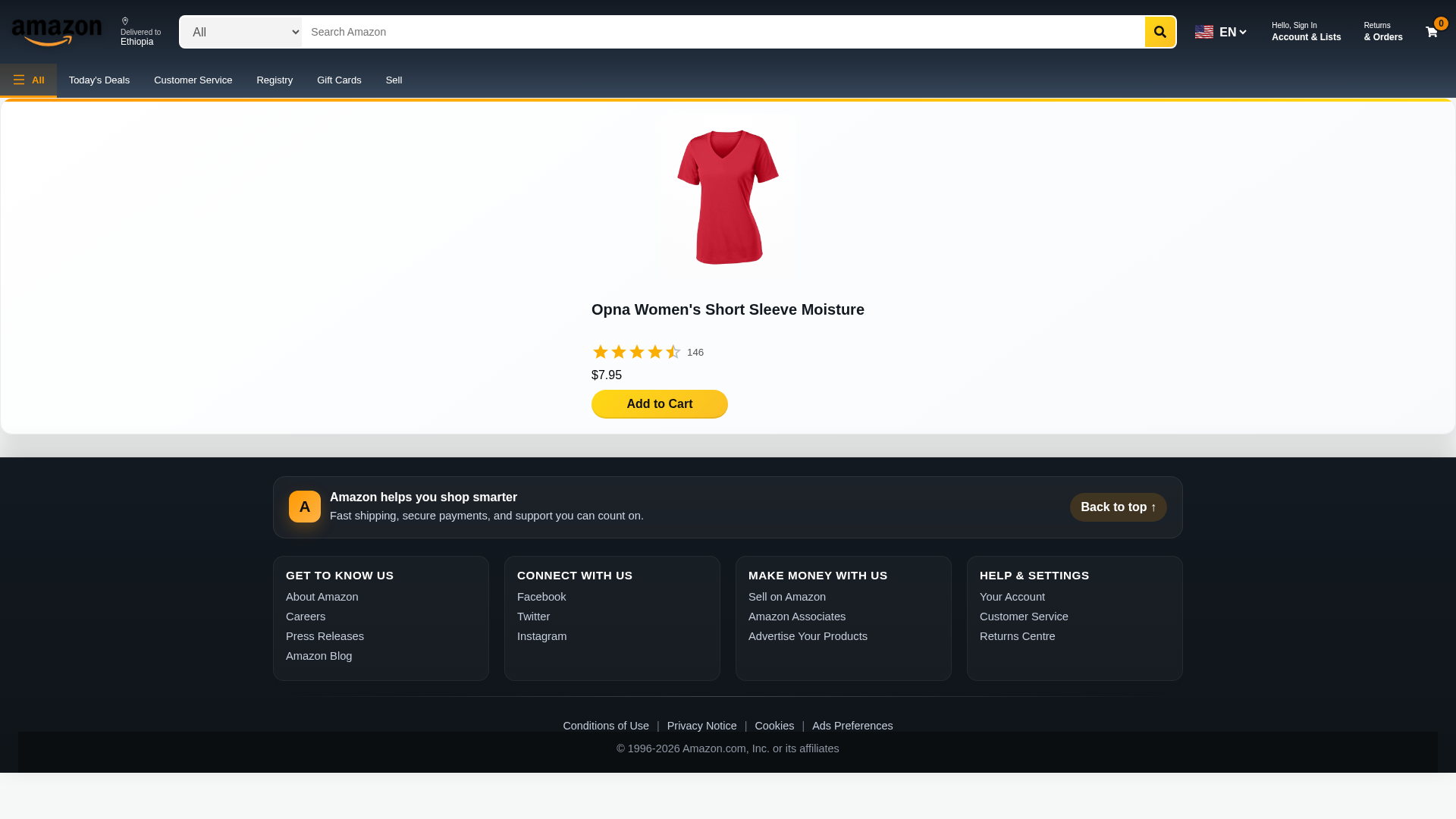
Task: Open Account & Lists menu
Action: pos(1306,32)
